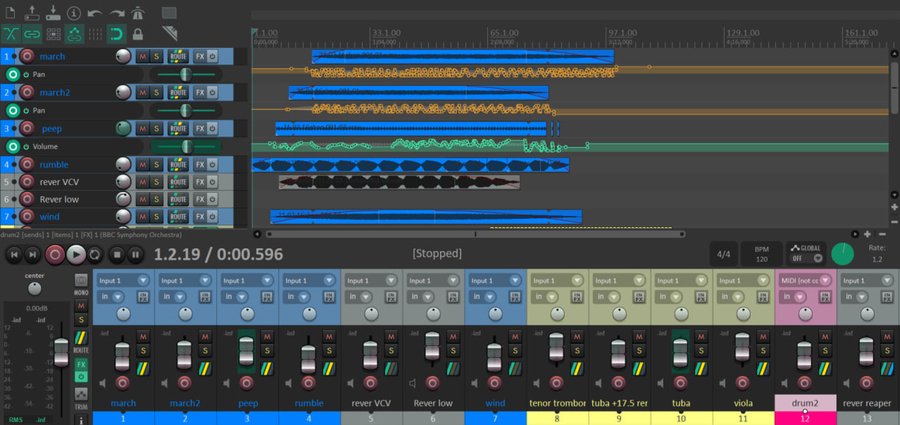The image size is (900, 425).
Task: Click the horizontal timeline scrollbar
Action: (475, 234)
